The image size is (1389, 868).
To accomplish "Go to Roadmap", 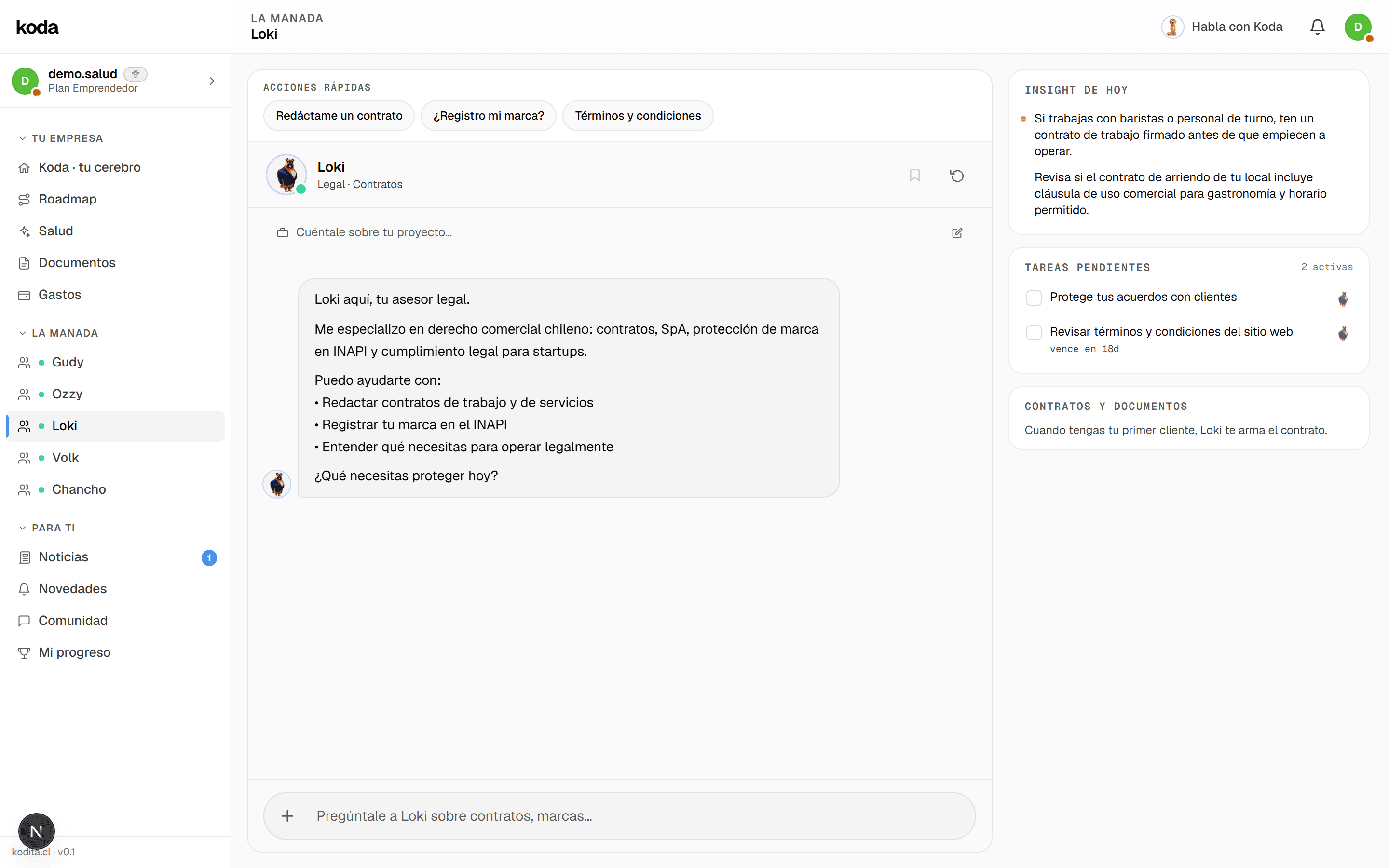I will pyautogui.click(x=115, y=199).
